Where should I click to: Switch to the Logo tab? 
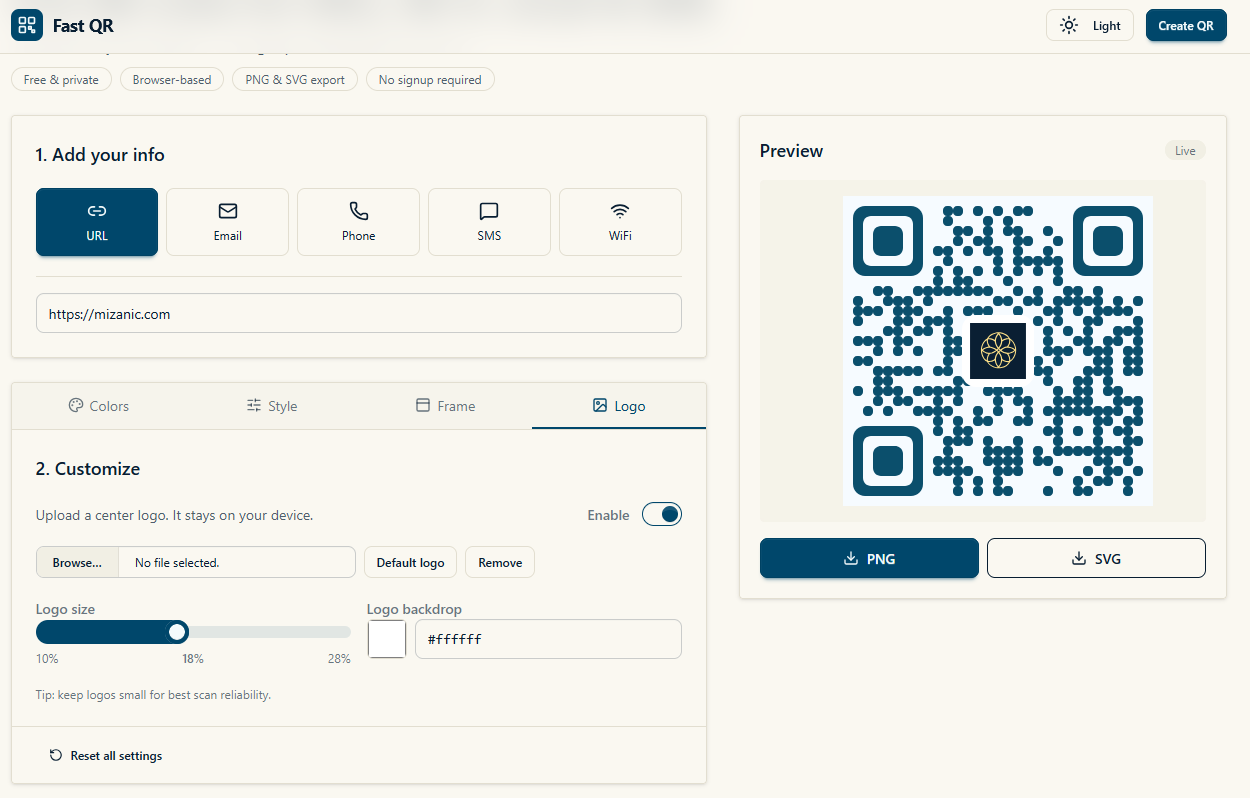click(x=619, y=406)
